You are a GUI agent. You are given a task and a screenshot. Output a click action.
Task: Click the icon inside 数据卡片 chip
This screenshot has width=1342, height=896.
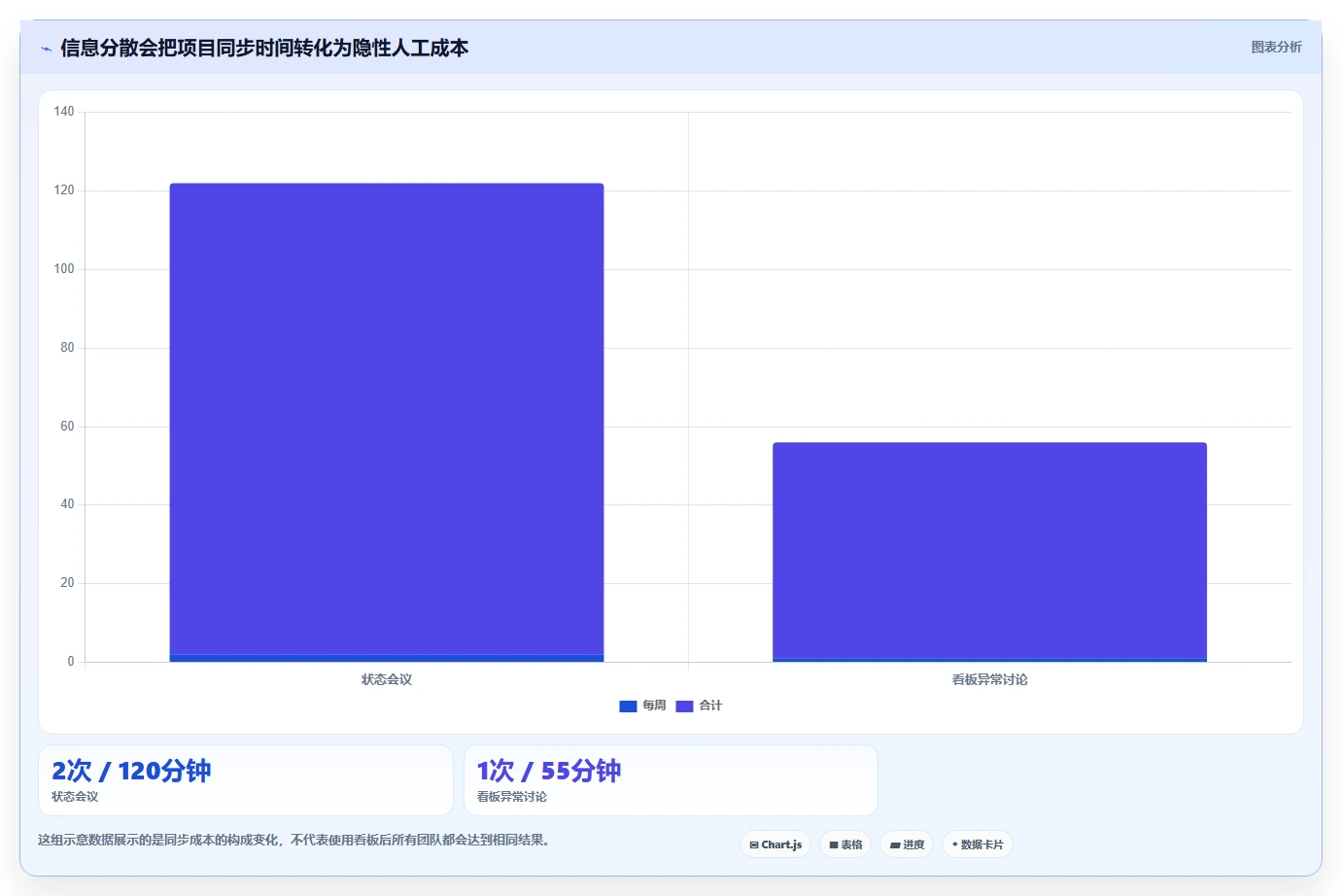[x=955, y=844]
